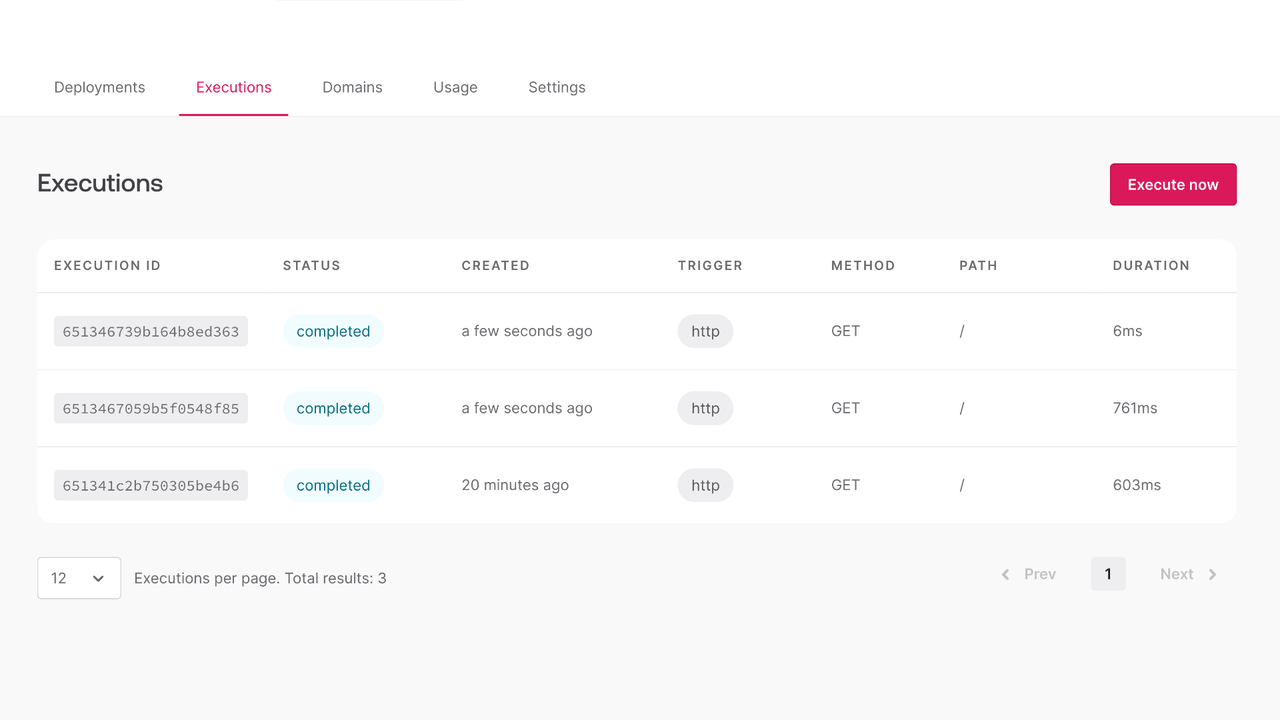Click the Execute now button
Screen dimensions: 1280x720
(1172, 185)
